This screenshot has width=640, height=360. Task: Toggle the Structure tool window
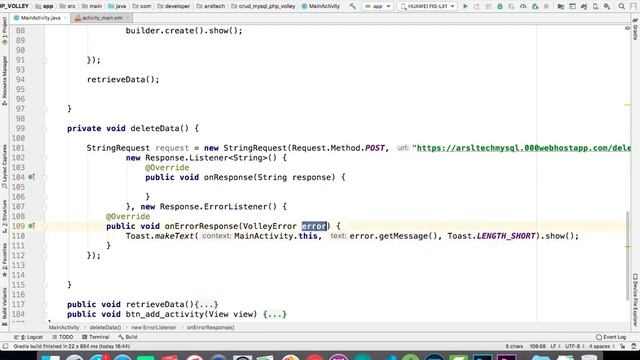(4, 216)
